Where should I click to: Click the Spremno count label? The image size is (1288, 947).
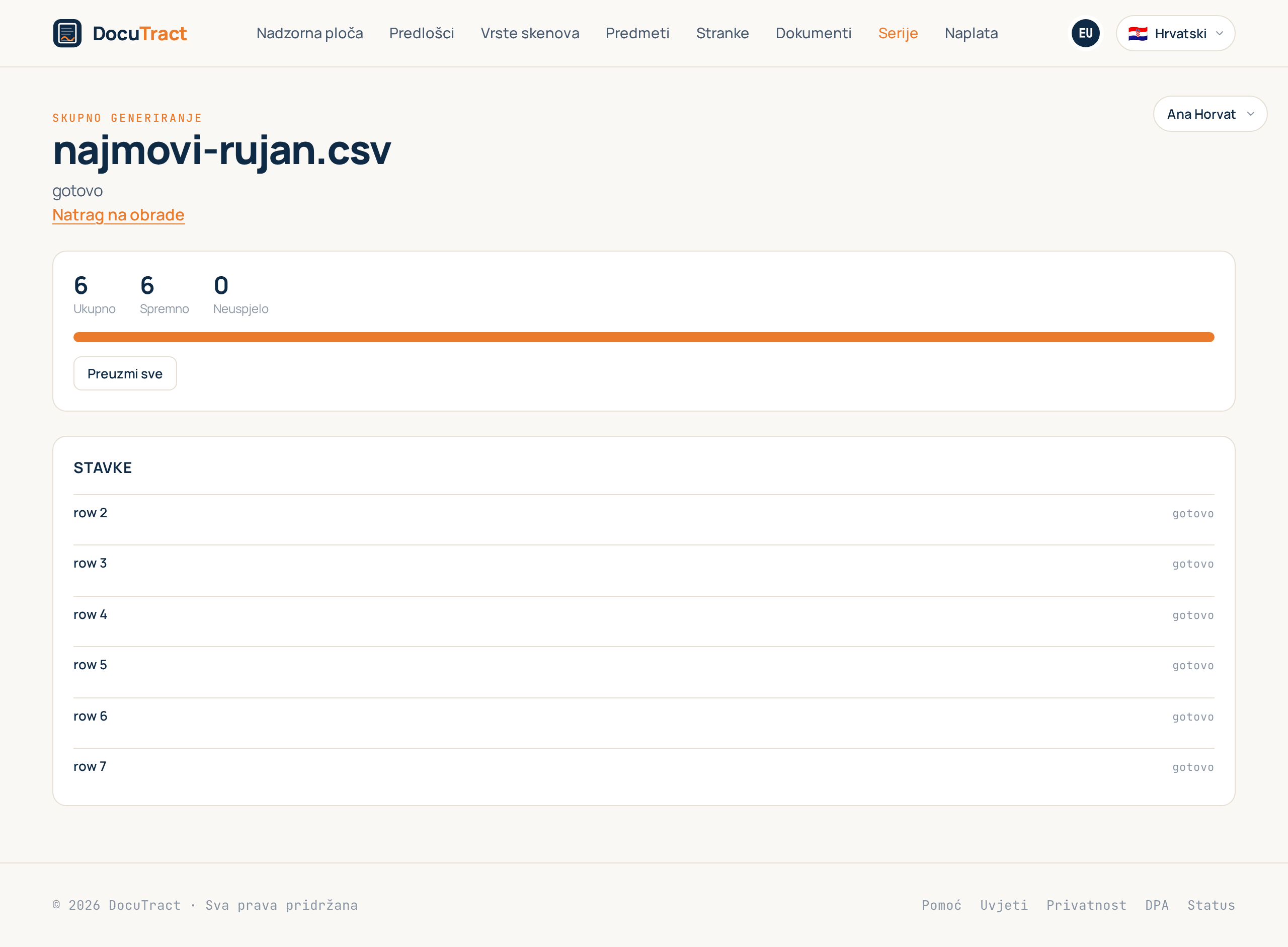[x=164, y=309]
